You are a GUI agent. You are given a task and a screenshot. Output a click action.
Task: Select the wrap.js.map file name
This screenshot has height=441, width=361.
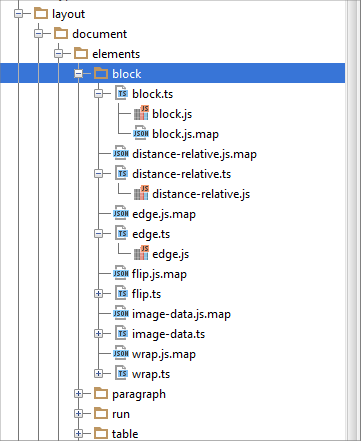click(164, 354)
